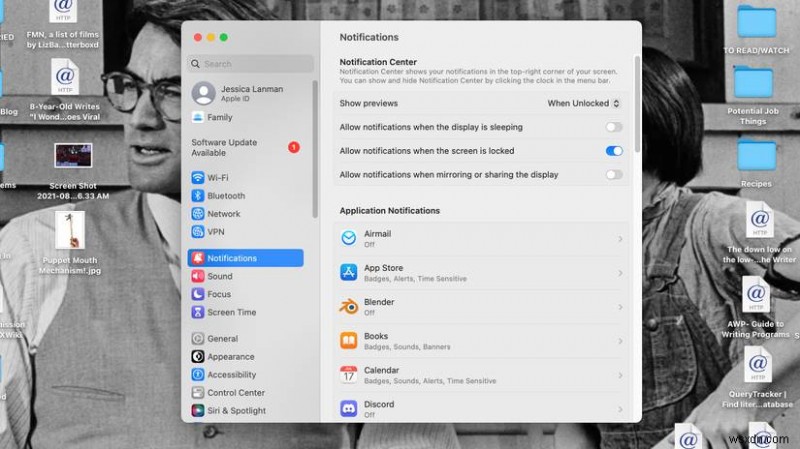This screenshot has width=800, height=449.
Task: Click the search magnifier icon
Action: coord(195,64)
